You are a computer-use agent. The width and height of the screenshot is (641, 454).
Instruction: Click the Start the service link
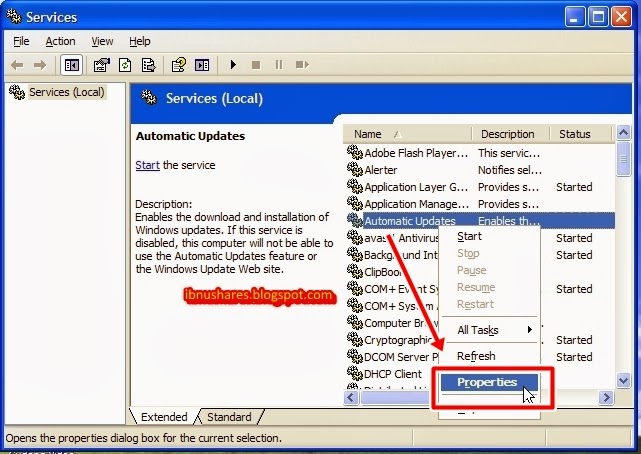tap(148, 165)
